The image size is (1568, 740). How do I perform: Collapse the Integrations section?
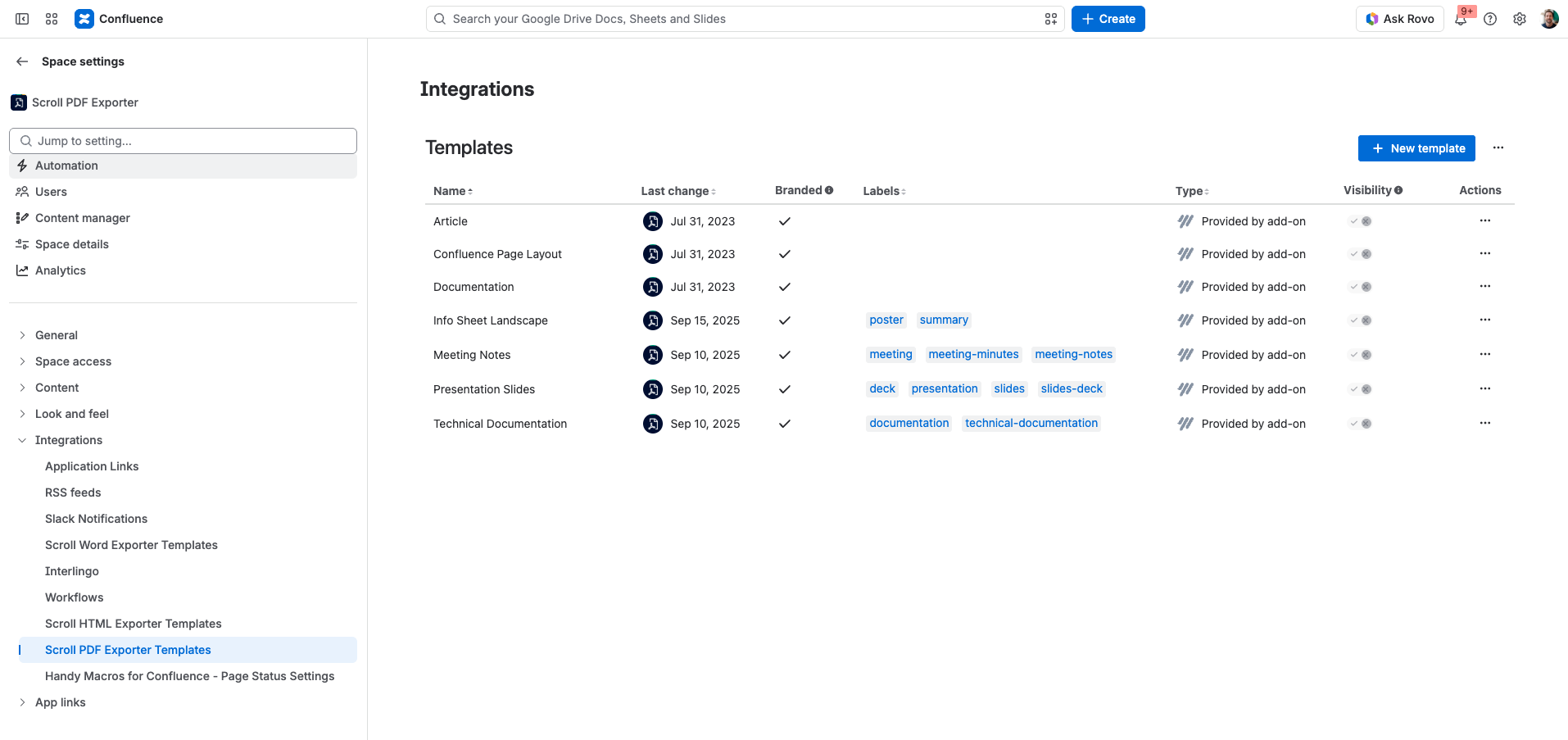coord(22,440)
